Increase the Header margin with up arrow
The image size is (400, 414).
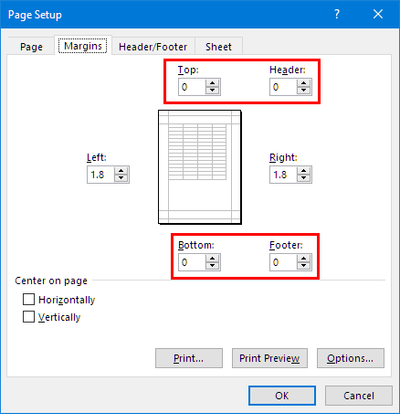(x=303, y=83)
